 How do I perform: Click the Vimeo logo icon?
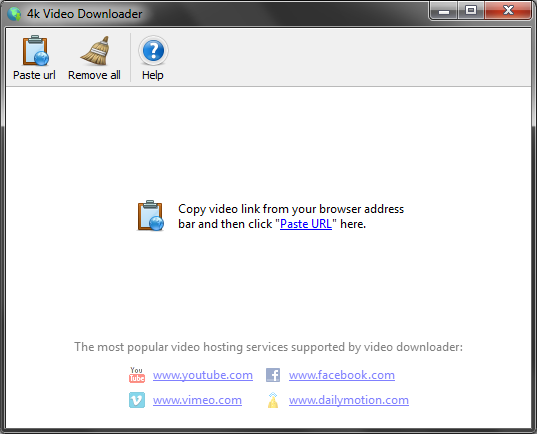(137, 400)
